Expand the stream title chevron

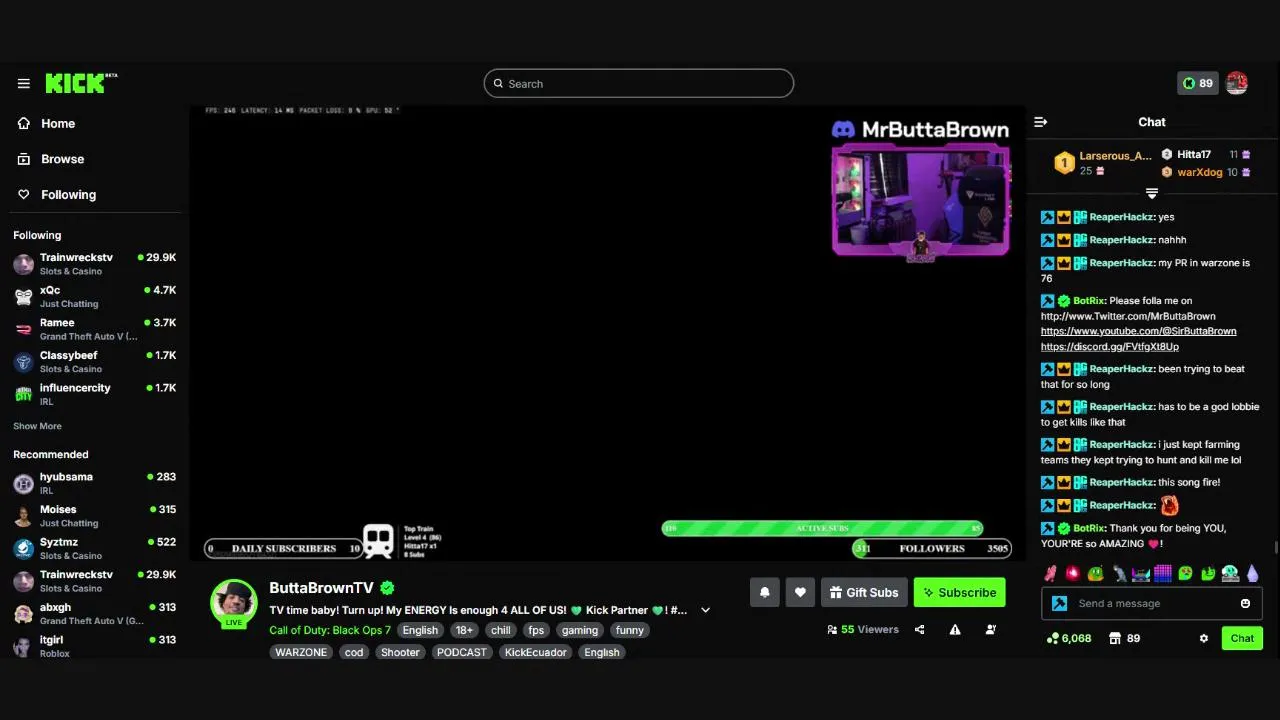(x=705, y=610)
